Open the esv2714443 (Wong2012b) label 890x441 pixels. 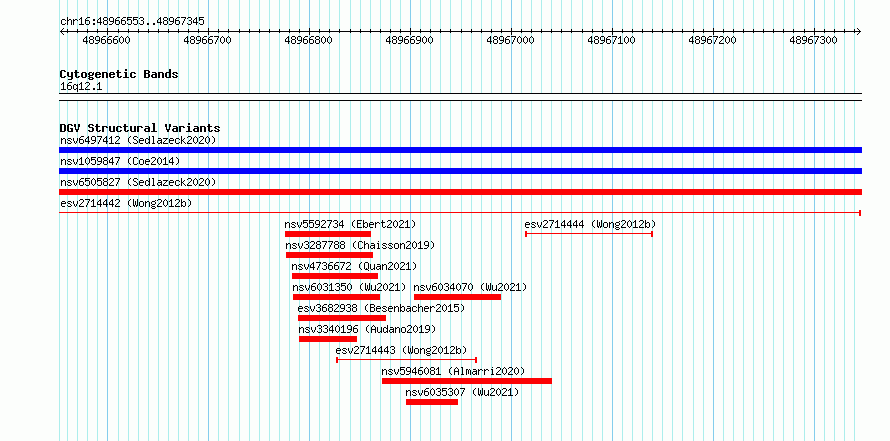pyautogui.click(x=401, y=350)
